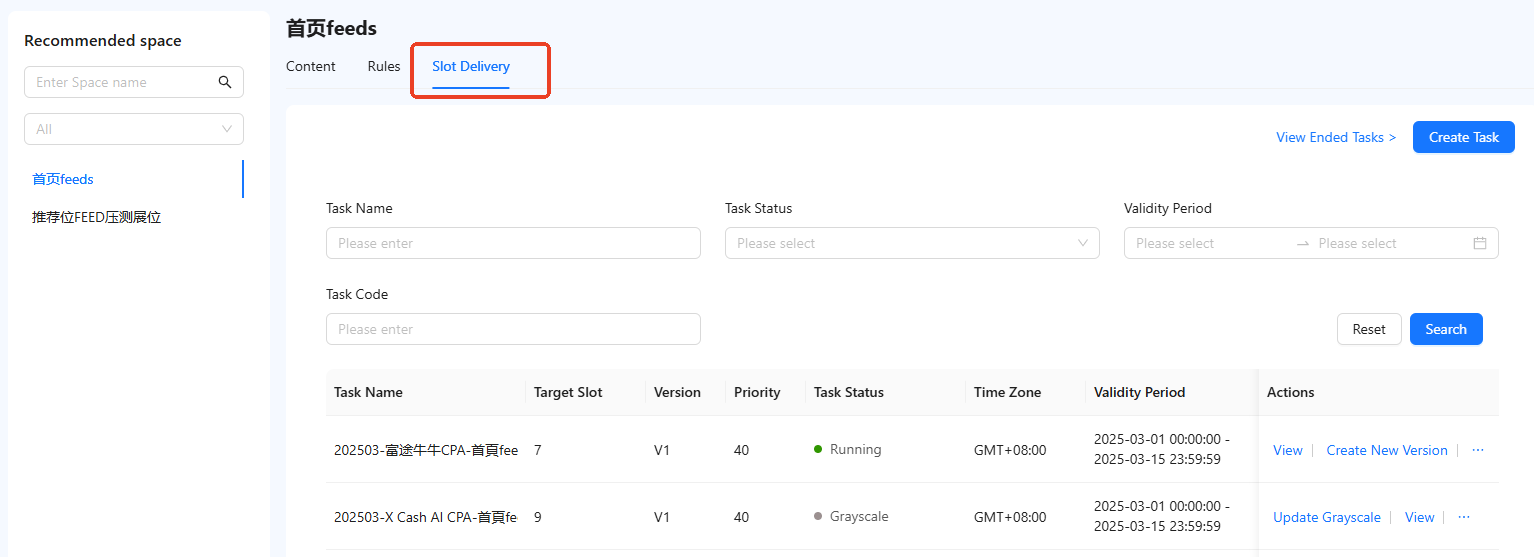The image size is (1534, 557).
Task: Expand the All space filter dropdown
Action: pos(134,129)
